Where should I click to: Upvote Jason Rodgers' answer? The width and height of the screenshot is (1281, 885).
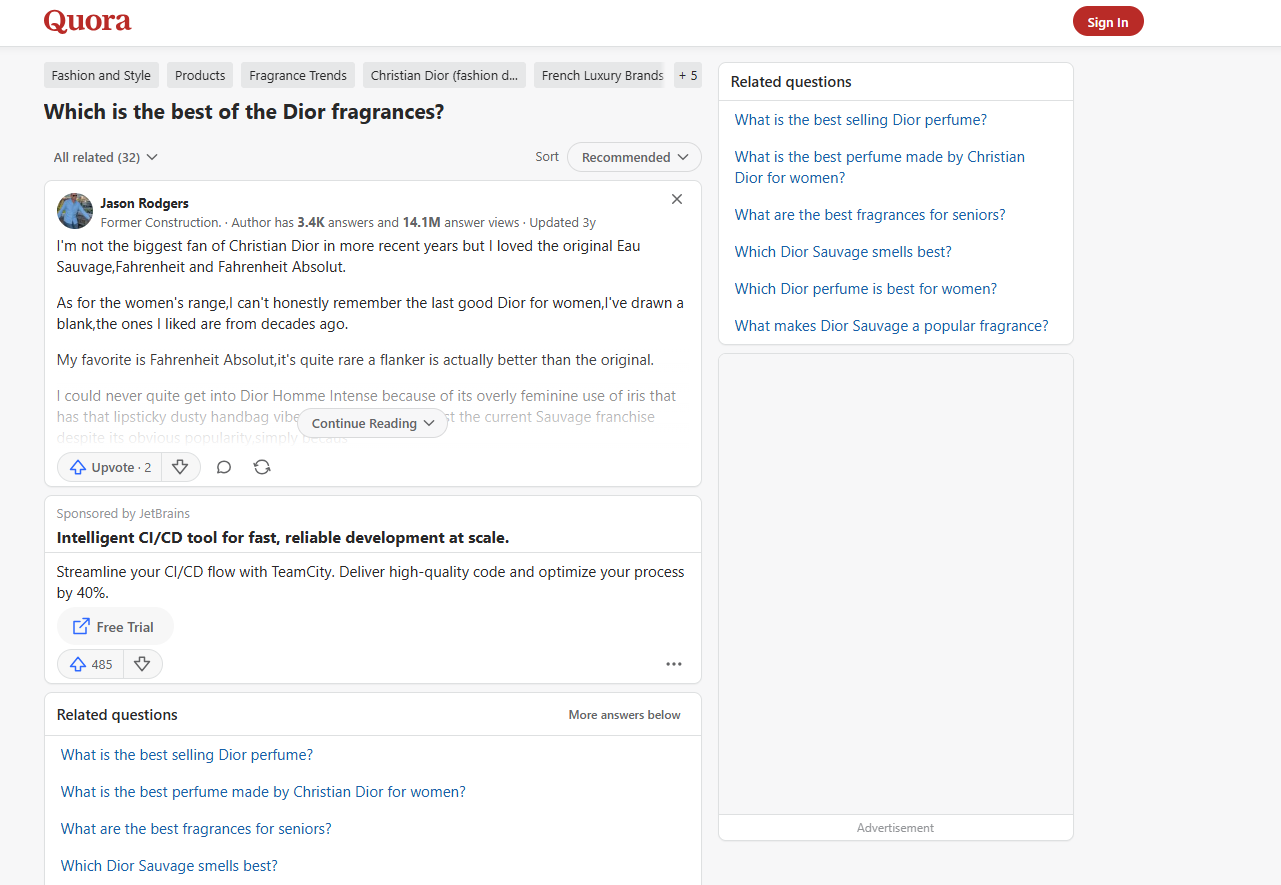(109, 467)
